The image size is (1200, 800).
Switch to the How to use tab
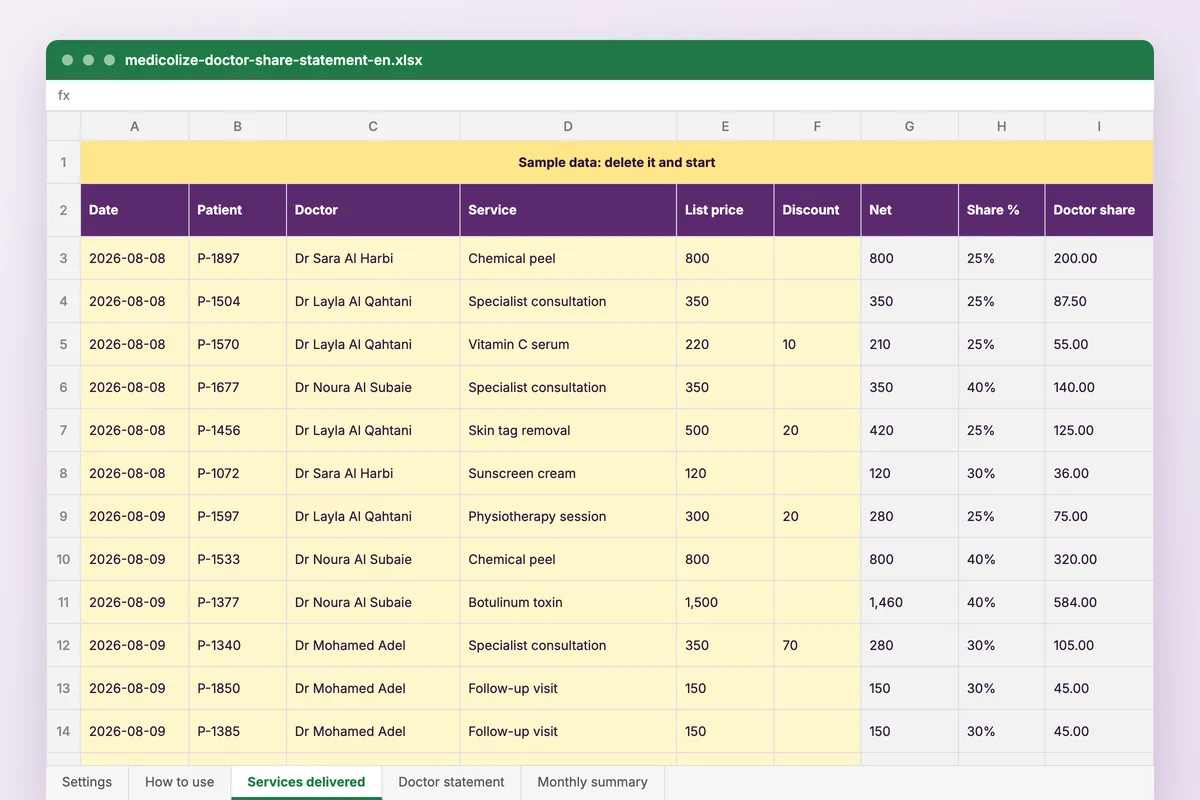pos(180,782)
